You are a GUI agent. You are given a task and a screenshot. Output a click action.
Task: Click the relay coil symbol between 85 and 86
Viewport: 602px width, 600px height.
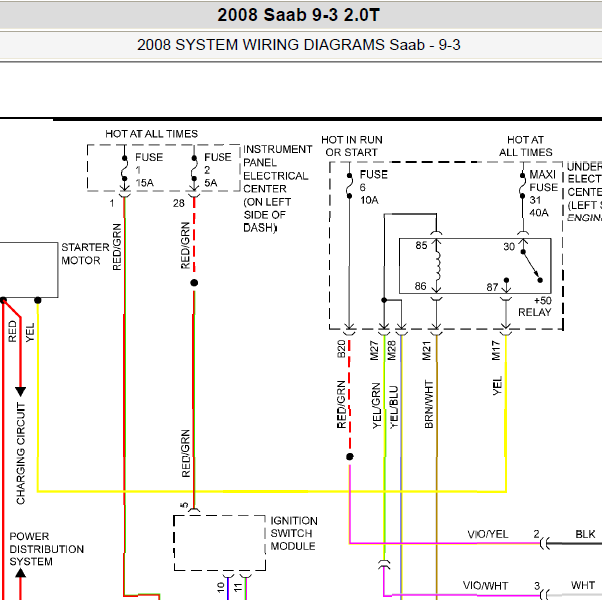[437, 266]
